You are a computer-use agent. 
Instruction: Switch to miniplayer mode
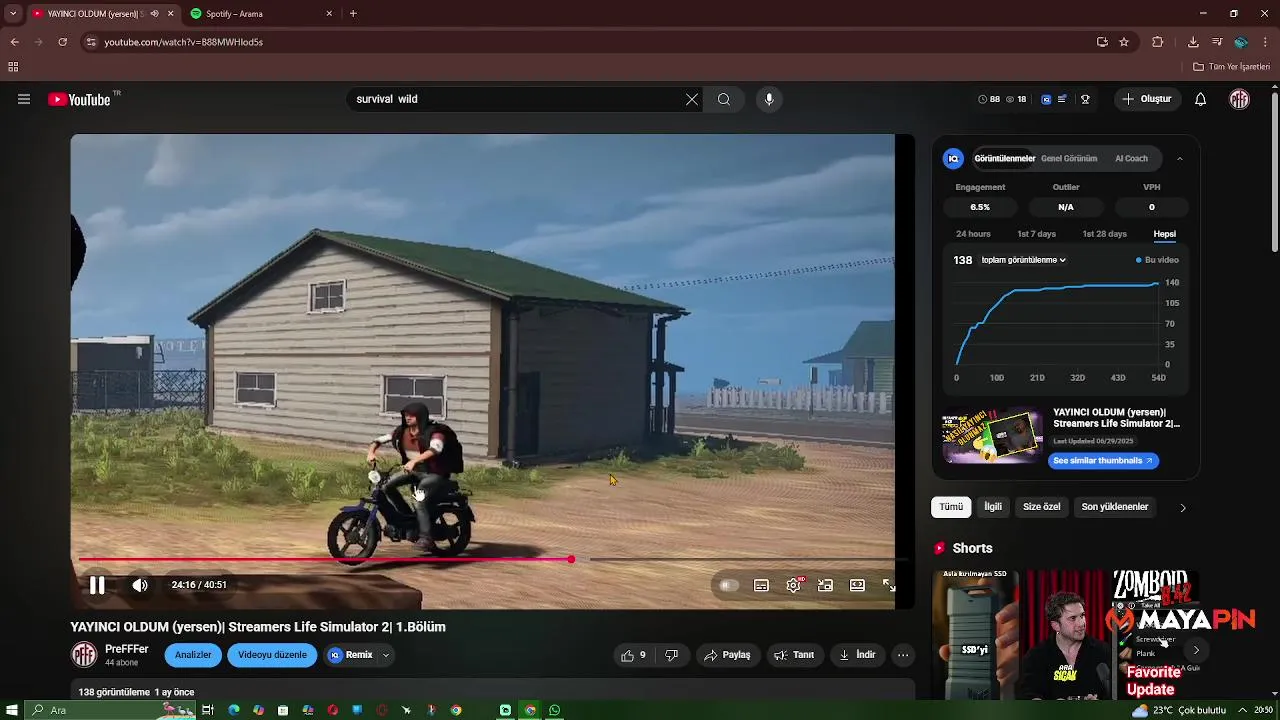tap(825, 586)
